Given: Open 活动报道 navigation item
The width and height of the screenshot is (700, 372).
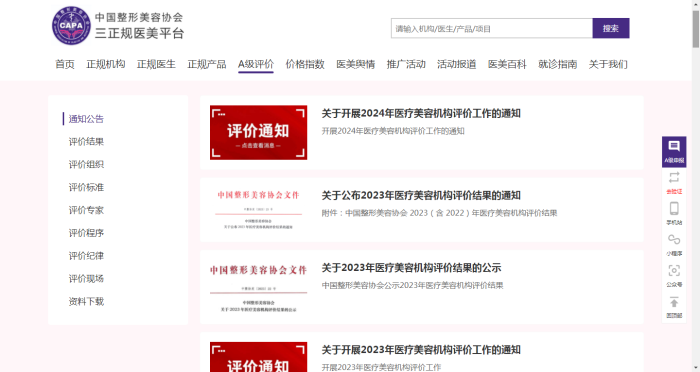Looking at the screenshot, I should [x=456, y=64].
